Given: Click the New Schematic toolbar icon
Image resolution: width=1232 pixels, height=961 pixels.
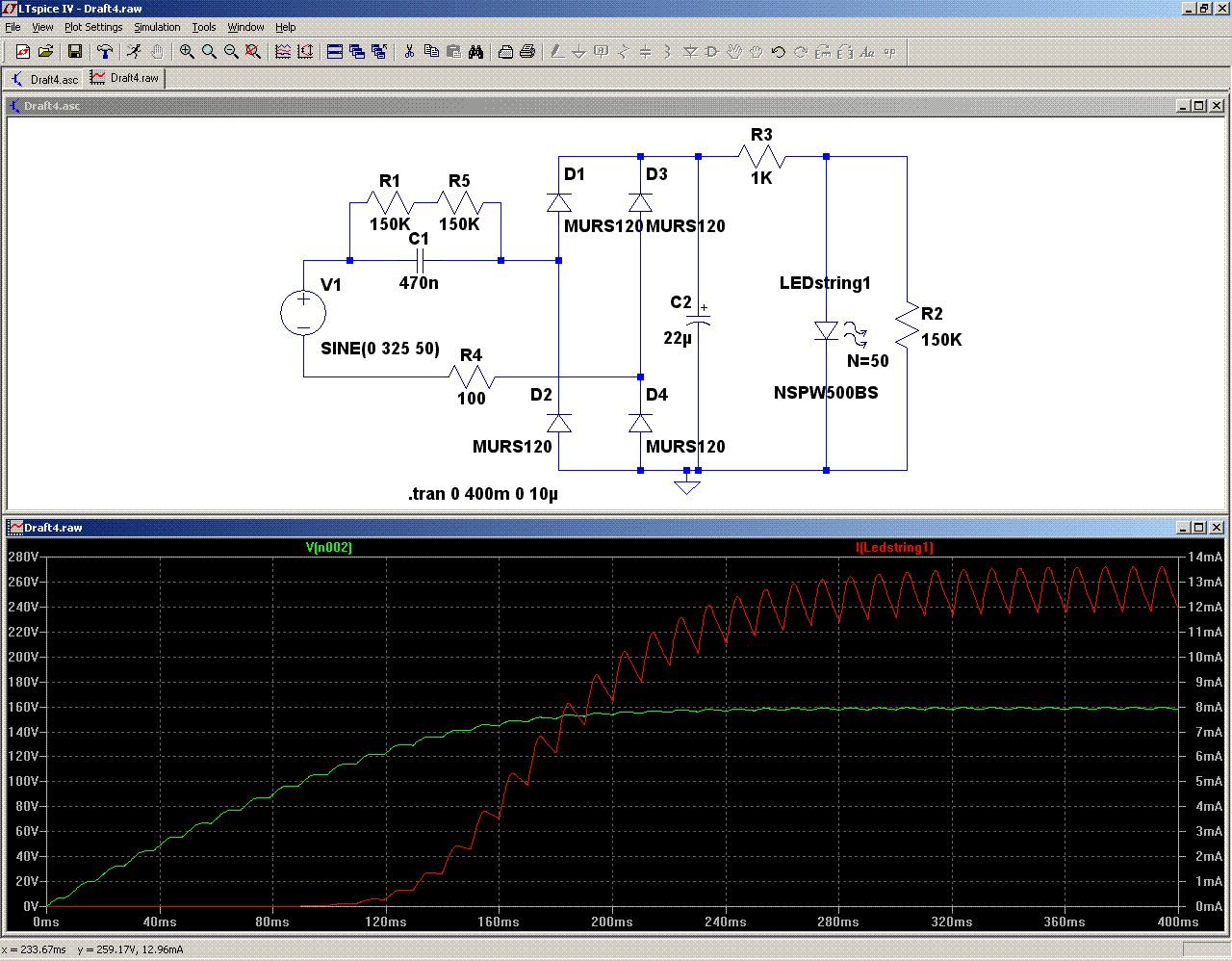Looking at the screenshot, I should (23, 52).
